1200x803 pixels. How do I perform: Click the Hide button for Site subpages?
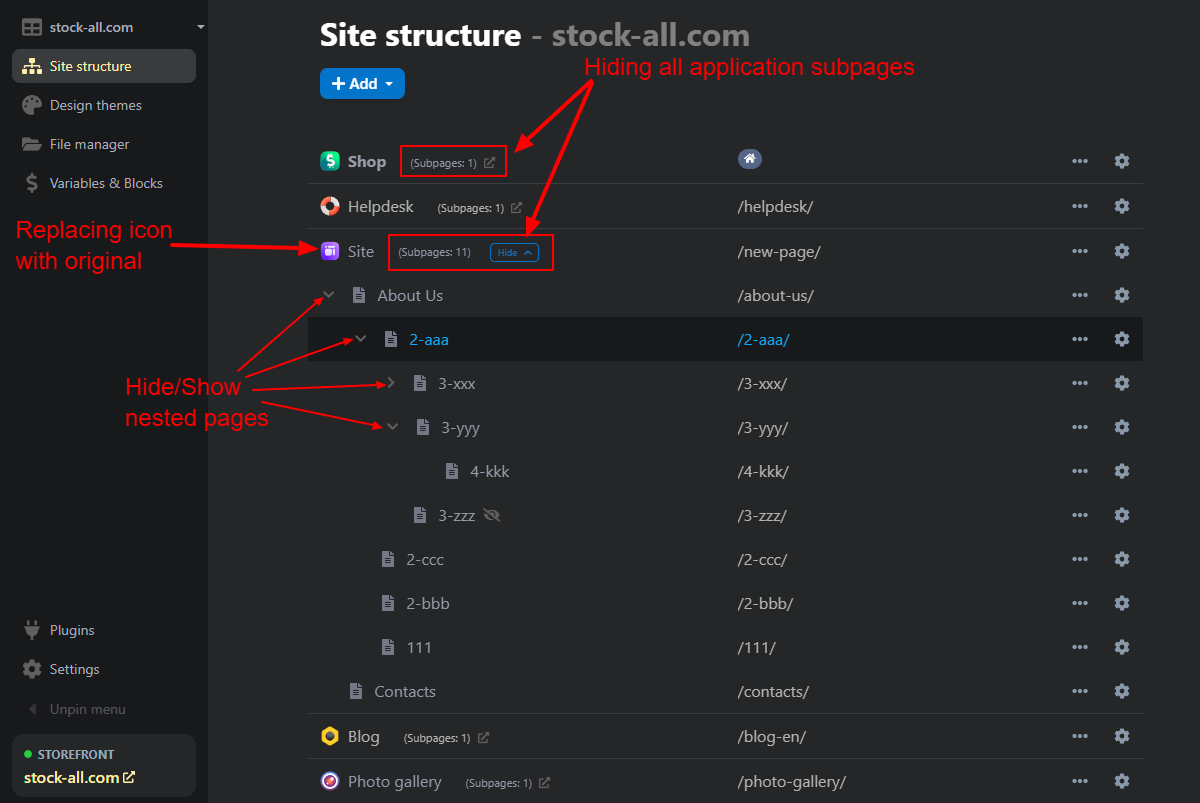513,252
